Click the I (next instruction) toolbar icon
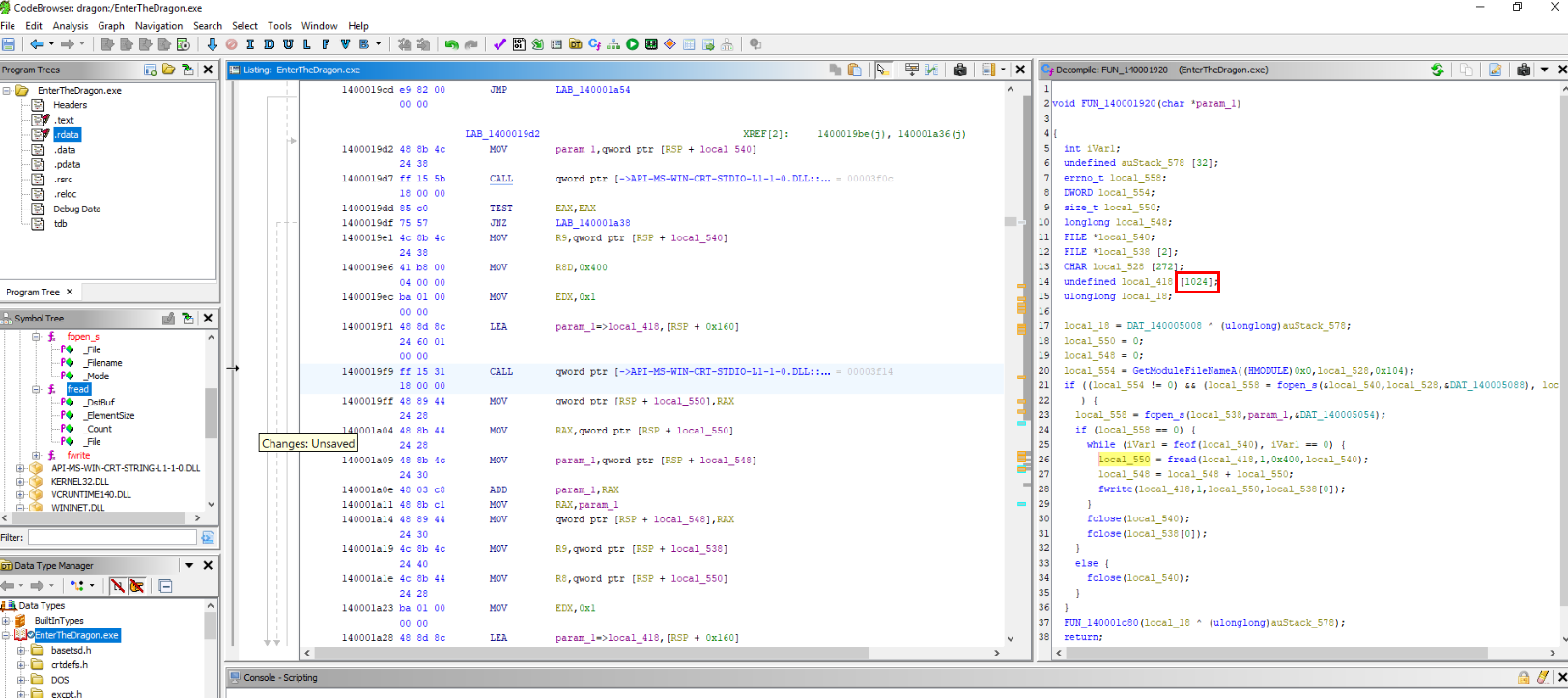 click(x=250, y=44)
